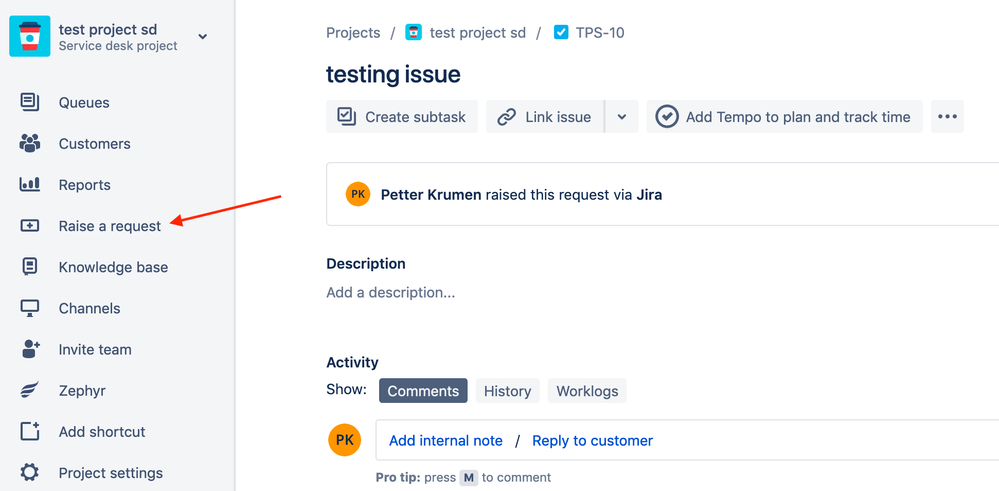Click the Knowledge base icon
Viewport: 999px width, 491px height.
point(30,267)
